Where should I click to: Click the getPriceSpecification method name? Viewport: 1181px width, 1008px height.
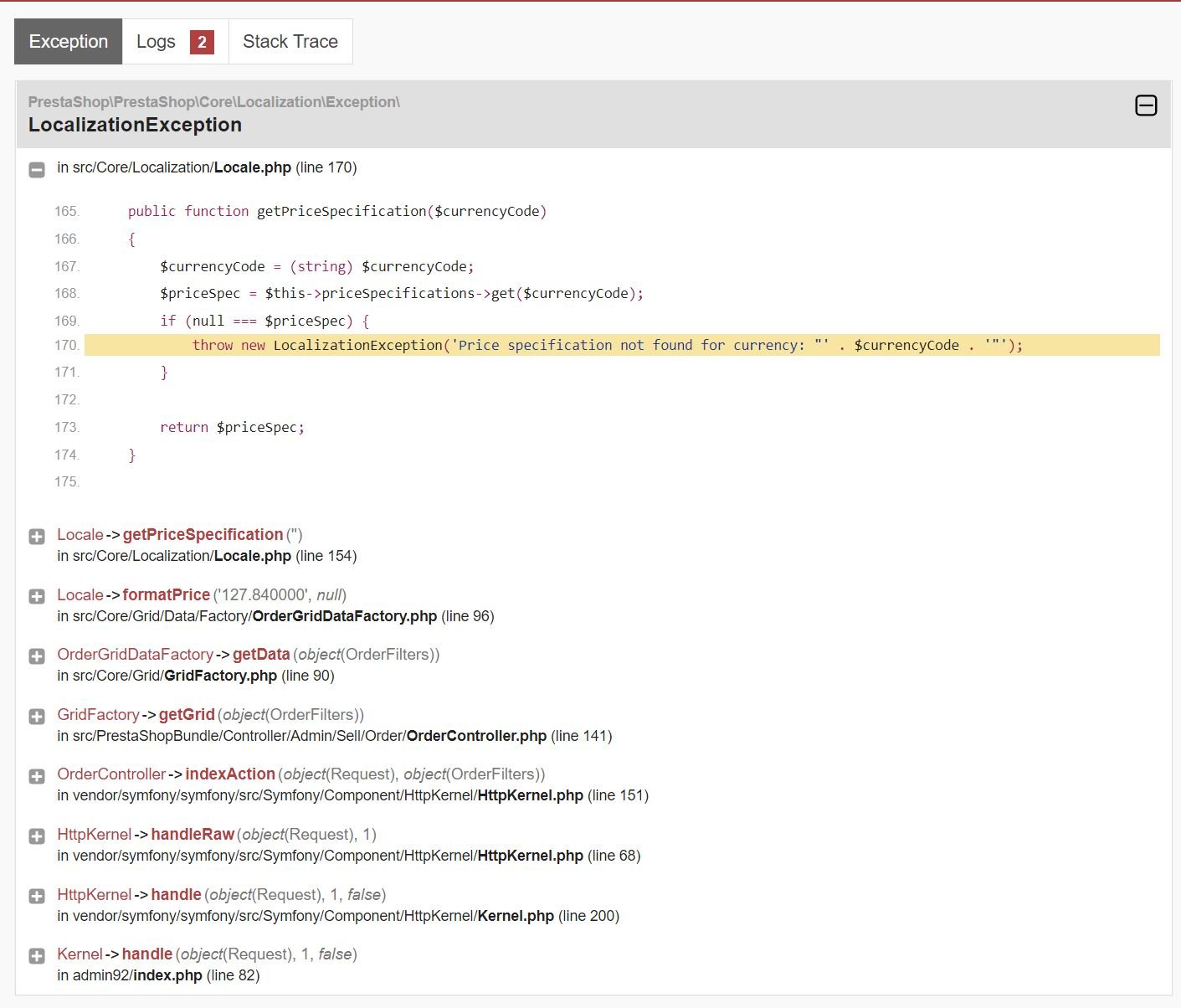click(x=203, y=534)
